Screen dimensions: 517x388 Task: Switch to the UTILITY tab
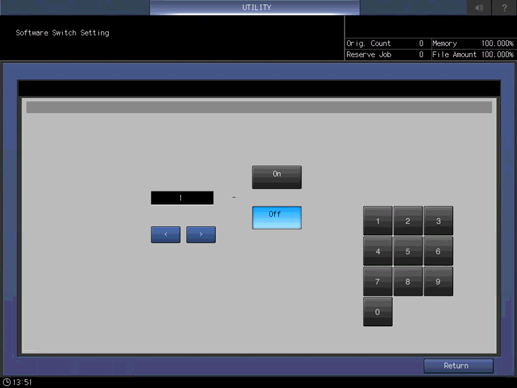coord(255,7)
